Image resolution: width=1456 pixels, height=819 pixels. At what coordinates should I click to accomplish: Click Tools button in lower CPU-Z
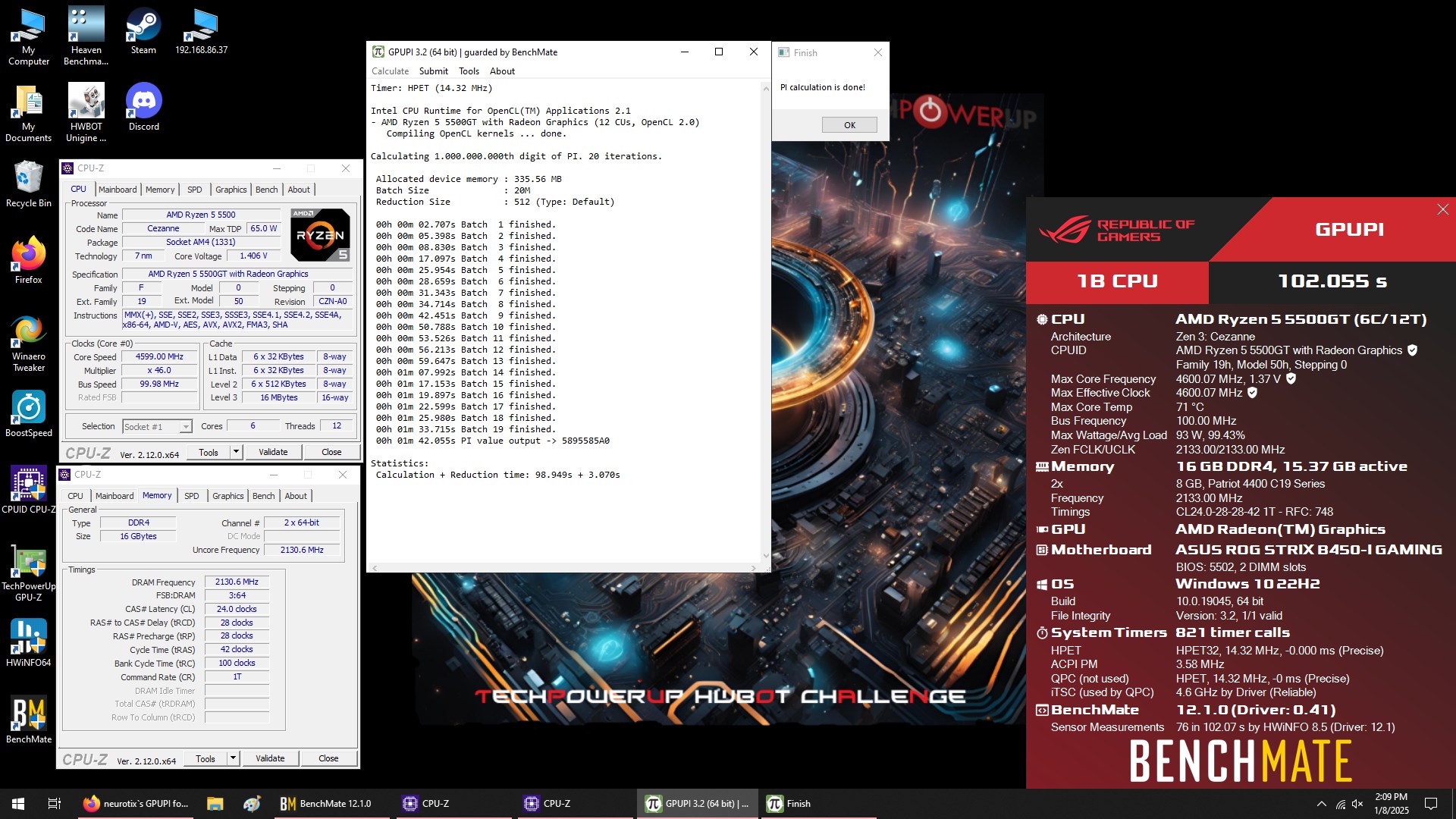pos(206,758)
